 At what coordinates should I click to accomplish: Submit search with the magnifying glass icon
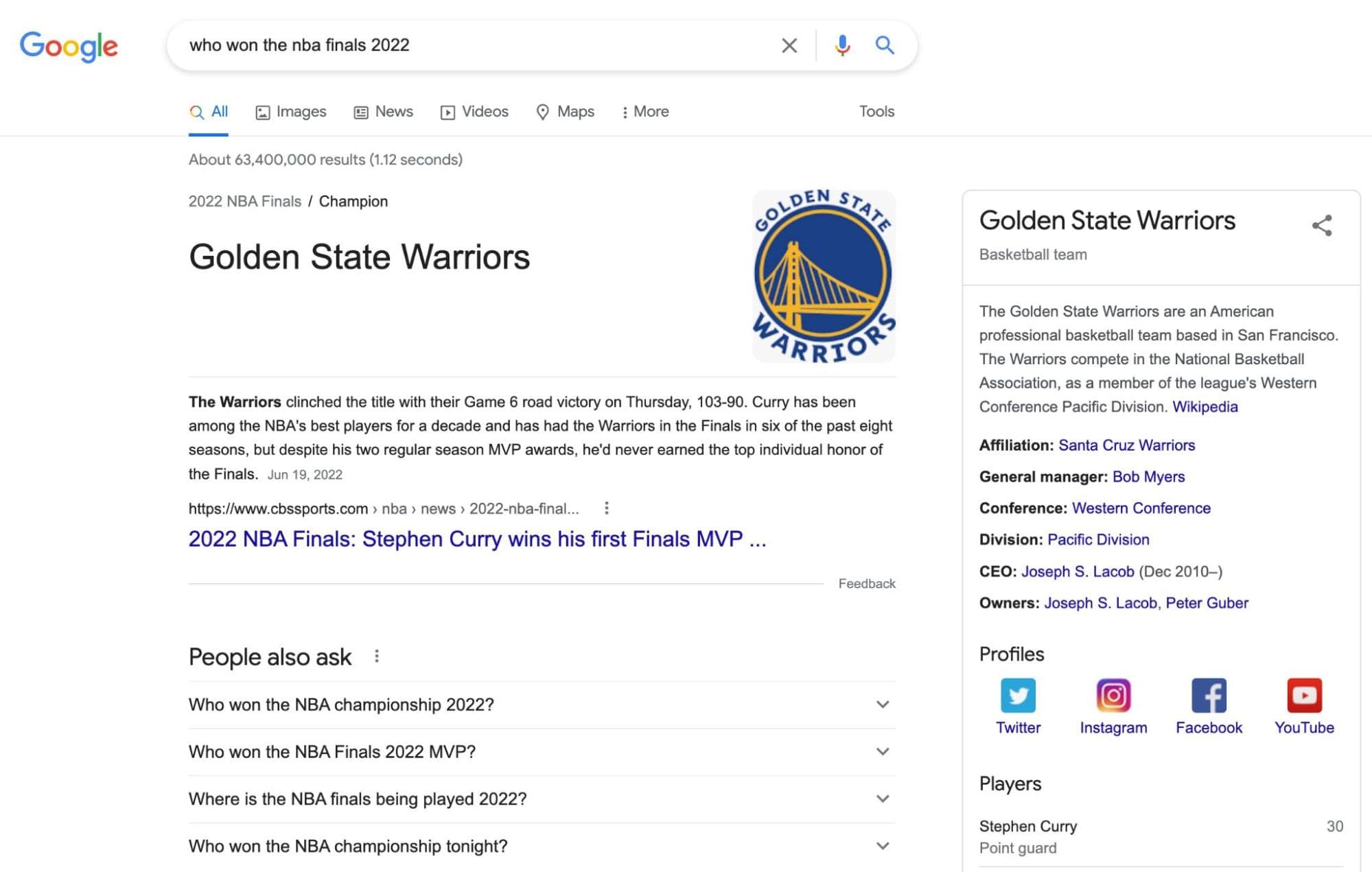(885, 45)
